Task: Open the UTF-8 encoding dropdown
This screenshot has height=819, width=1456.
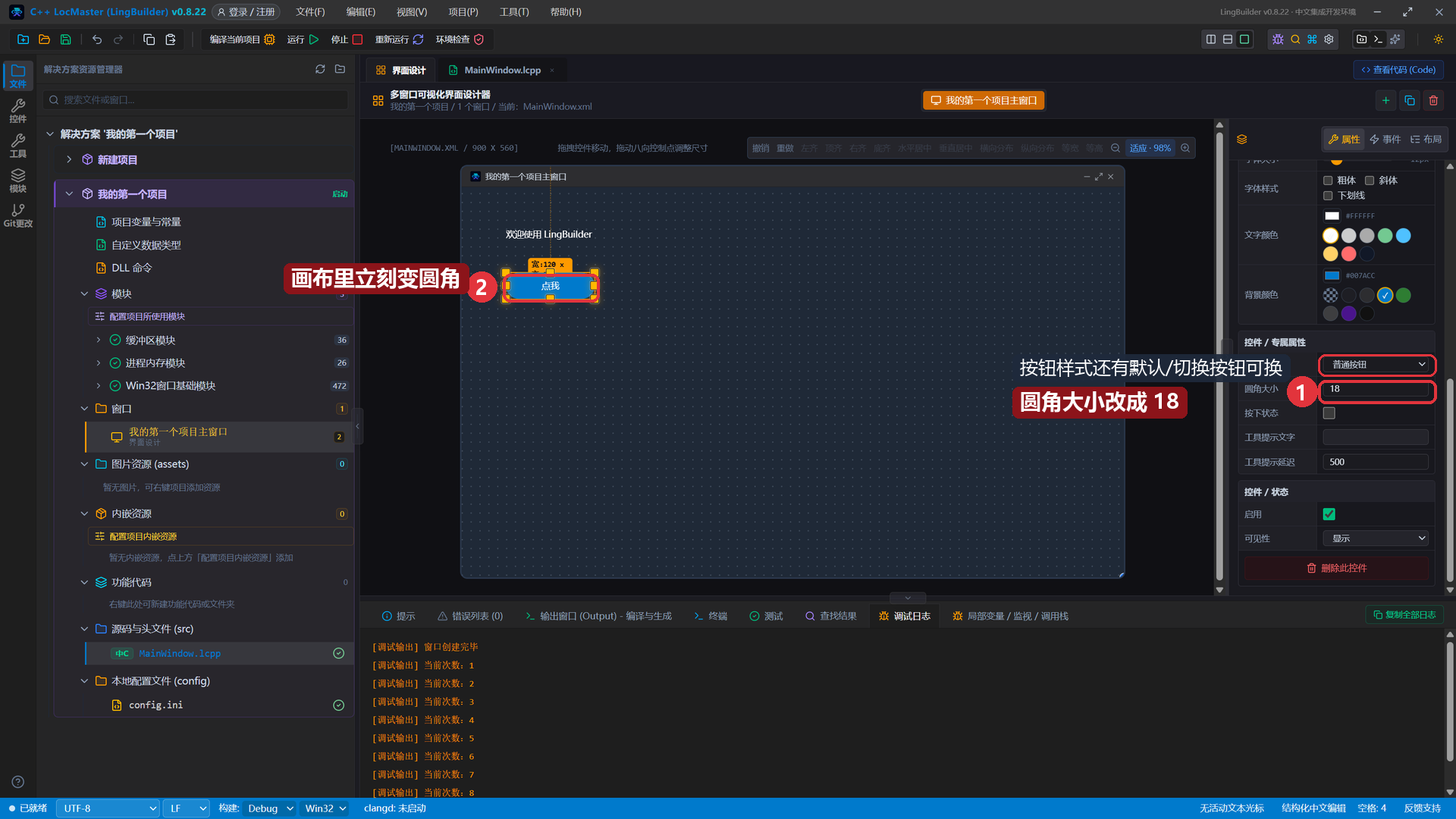Action: [x=108, y=808]
